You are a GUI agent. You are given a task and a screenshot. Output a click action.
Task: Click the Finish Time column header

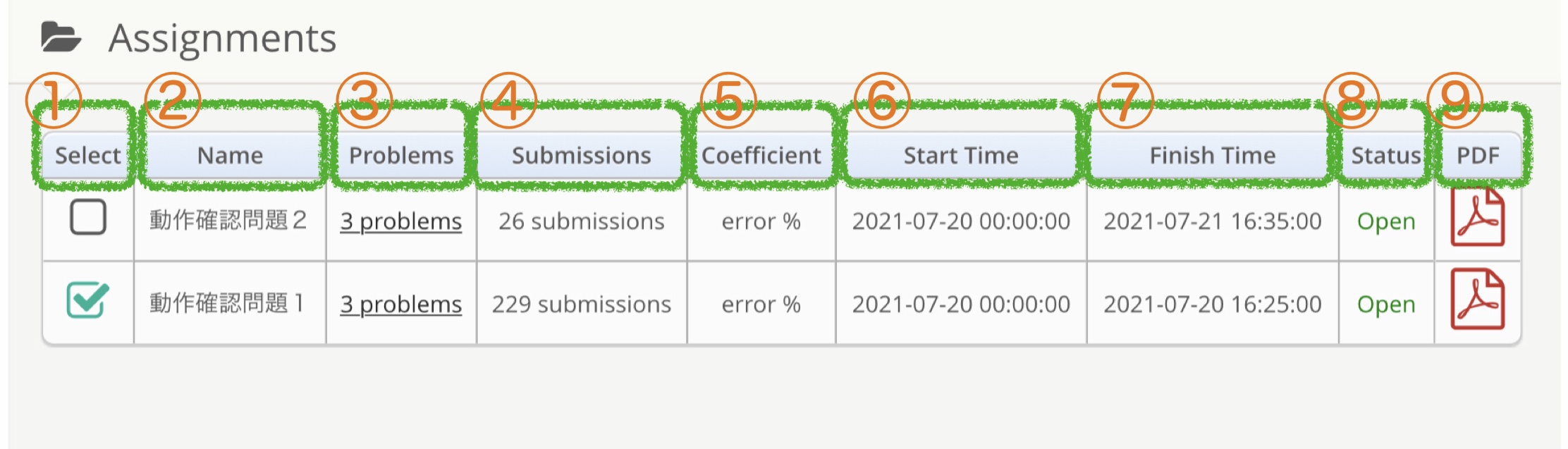tap(1212, 155)
